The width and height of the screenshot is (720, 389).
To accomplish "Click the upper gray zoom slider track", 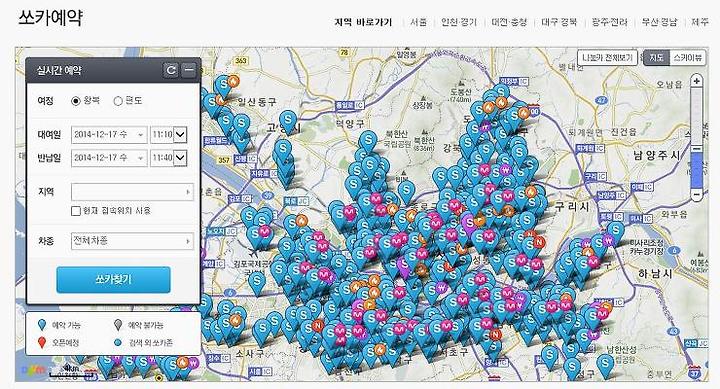I will coord(697,115).
